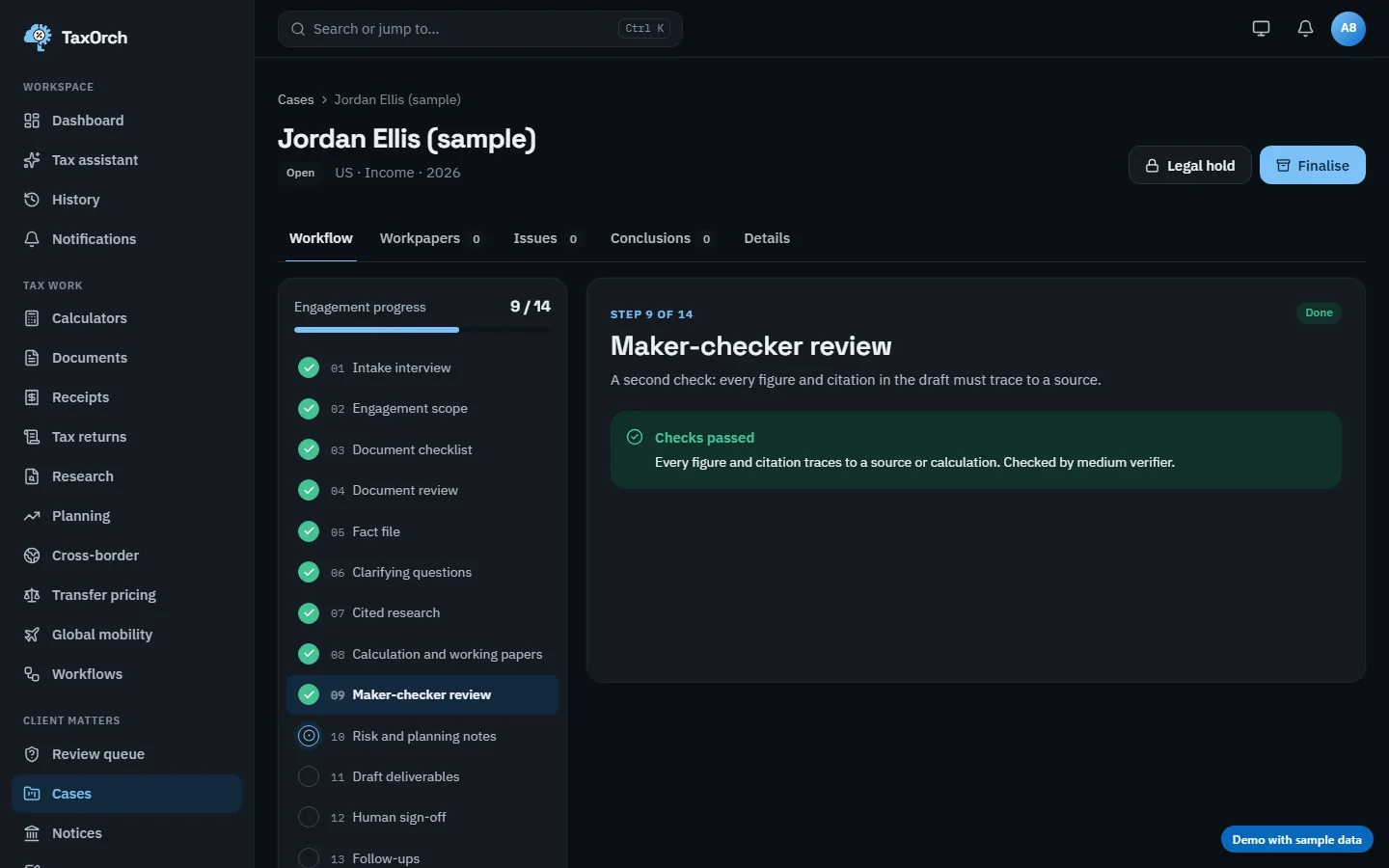Select step 12 Human sign-off
This screenshot has height=868, width=1389.
pos(422,817)
